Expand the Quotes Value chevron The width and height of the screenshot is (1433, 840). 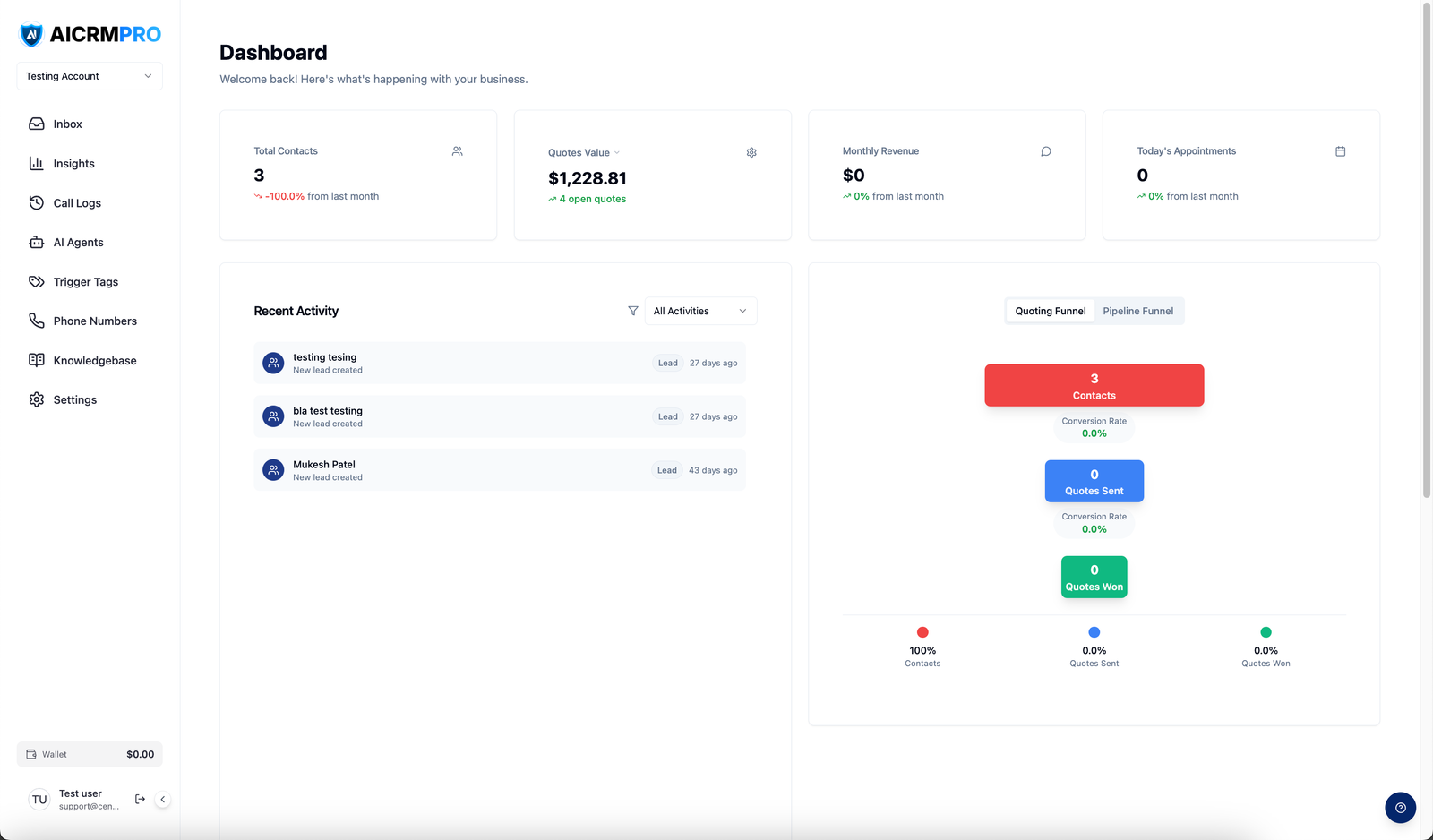click(x=616, y=153)
